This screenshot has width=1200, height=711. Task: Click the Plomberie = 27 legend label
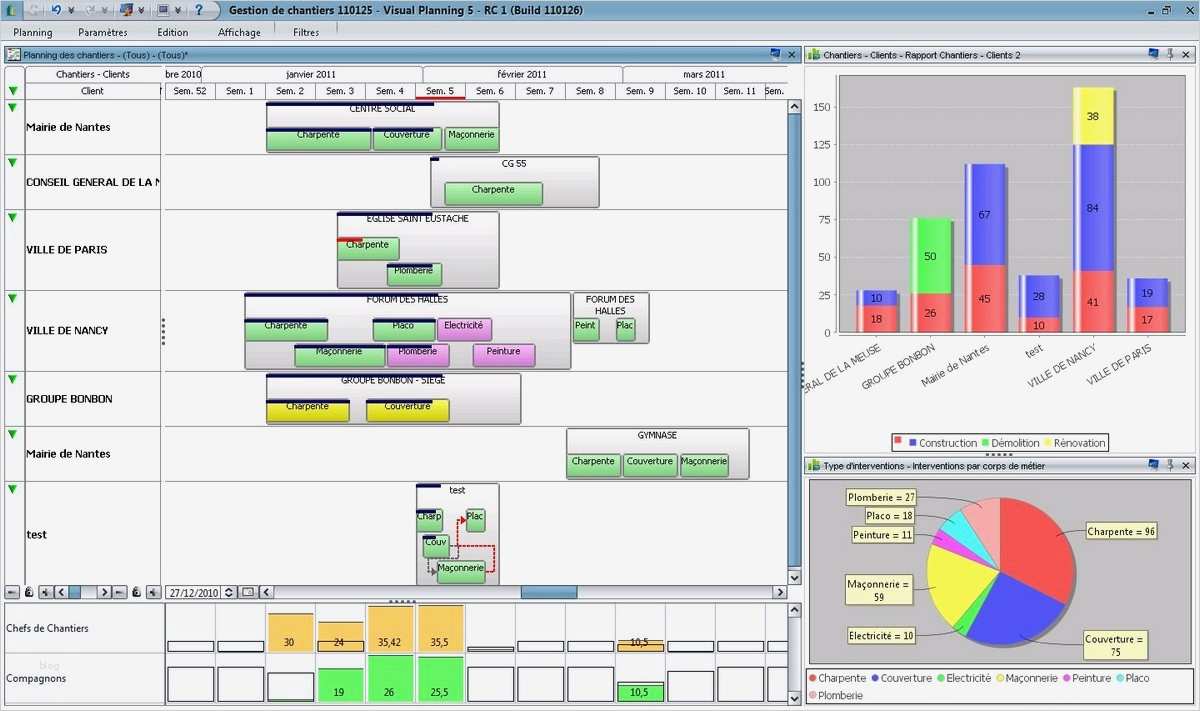(880, 497)
